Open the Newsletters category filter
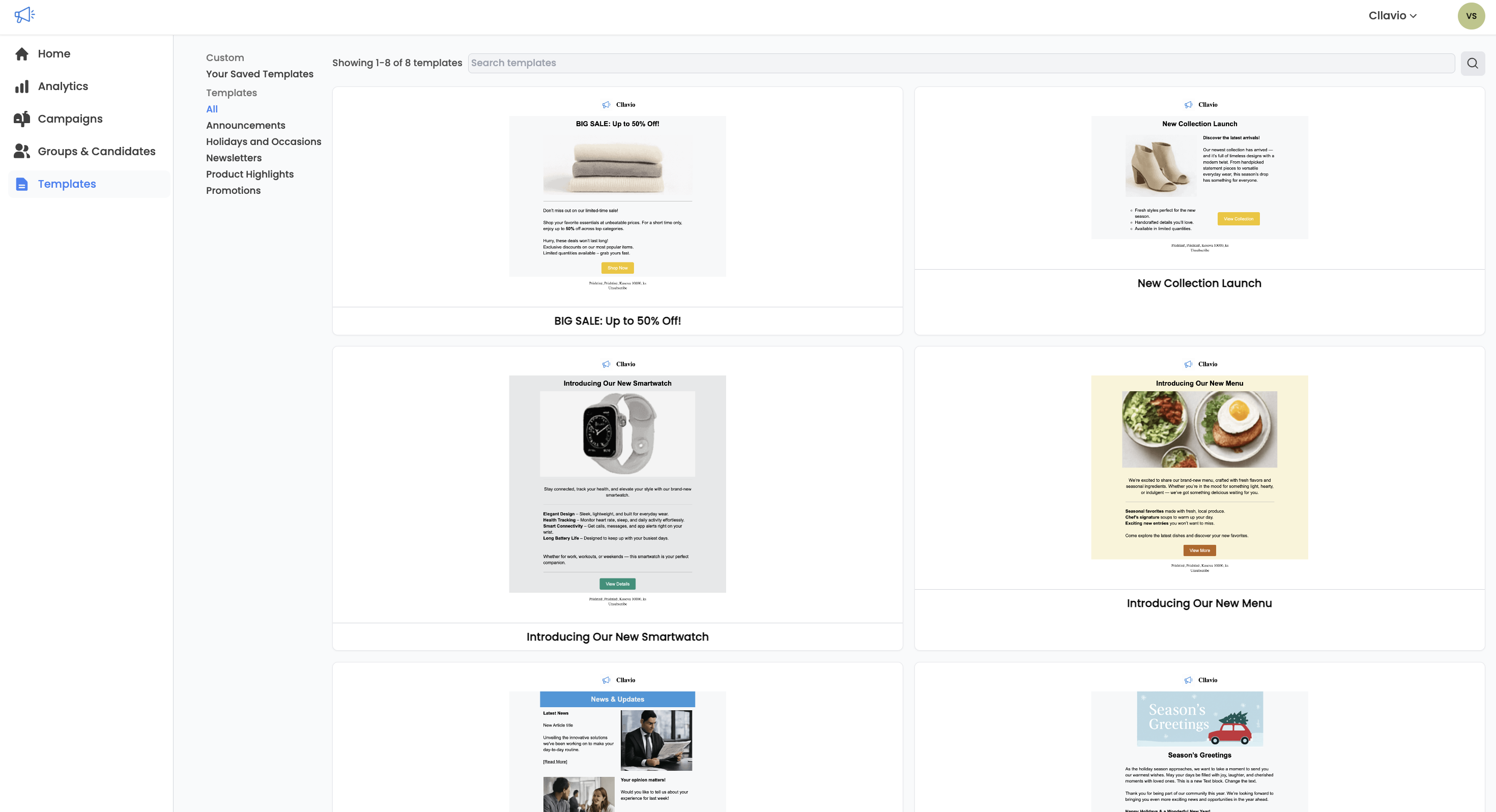Image resolution: width=1496 pixels, height=812 pixels. 234,158
